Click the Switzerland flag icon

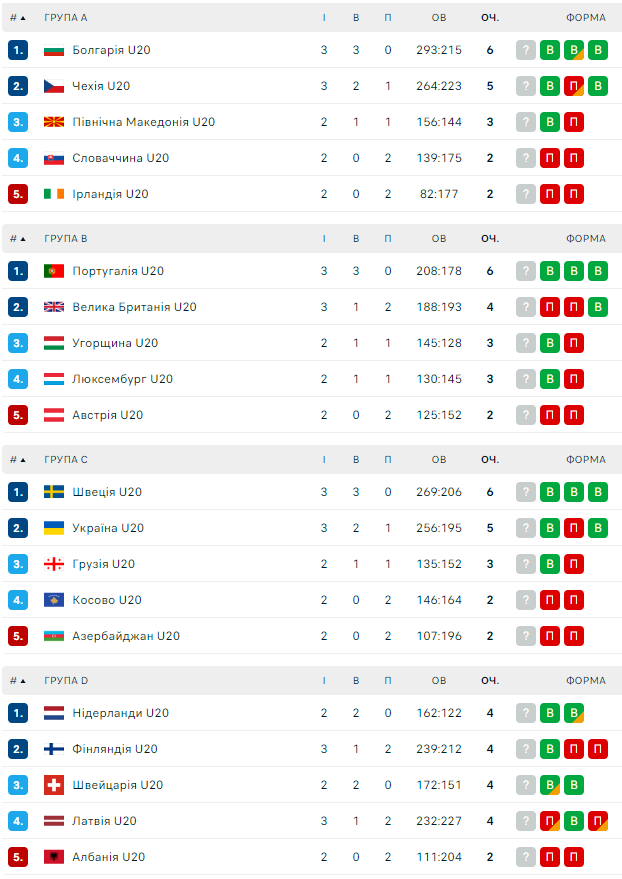click(x=54, y=785)
